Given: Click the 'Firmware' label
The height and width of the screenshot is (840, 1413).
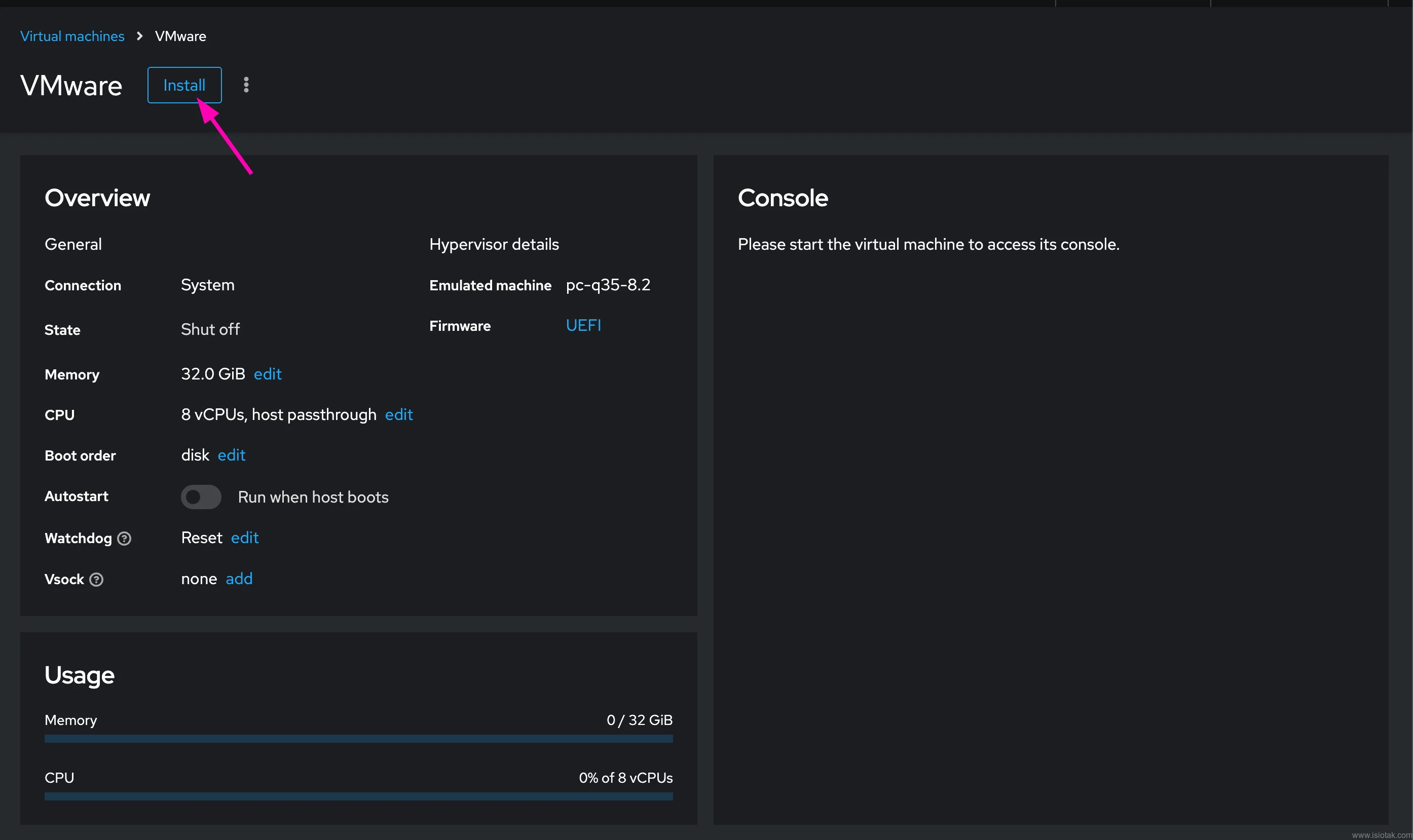Looking at the screenshot, I should click(x=460, y=326).
